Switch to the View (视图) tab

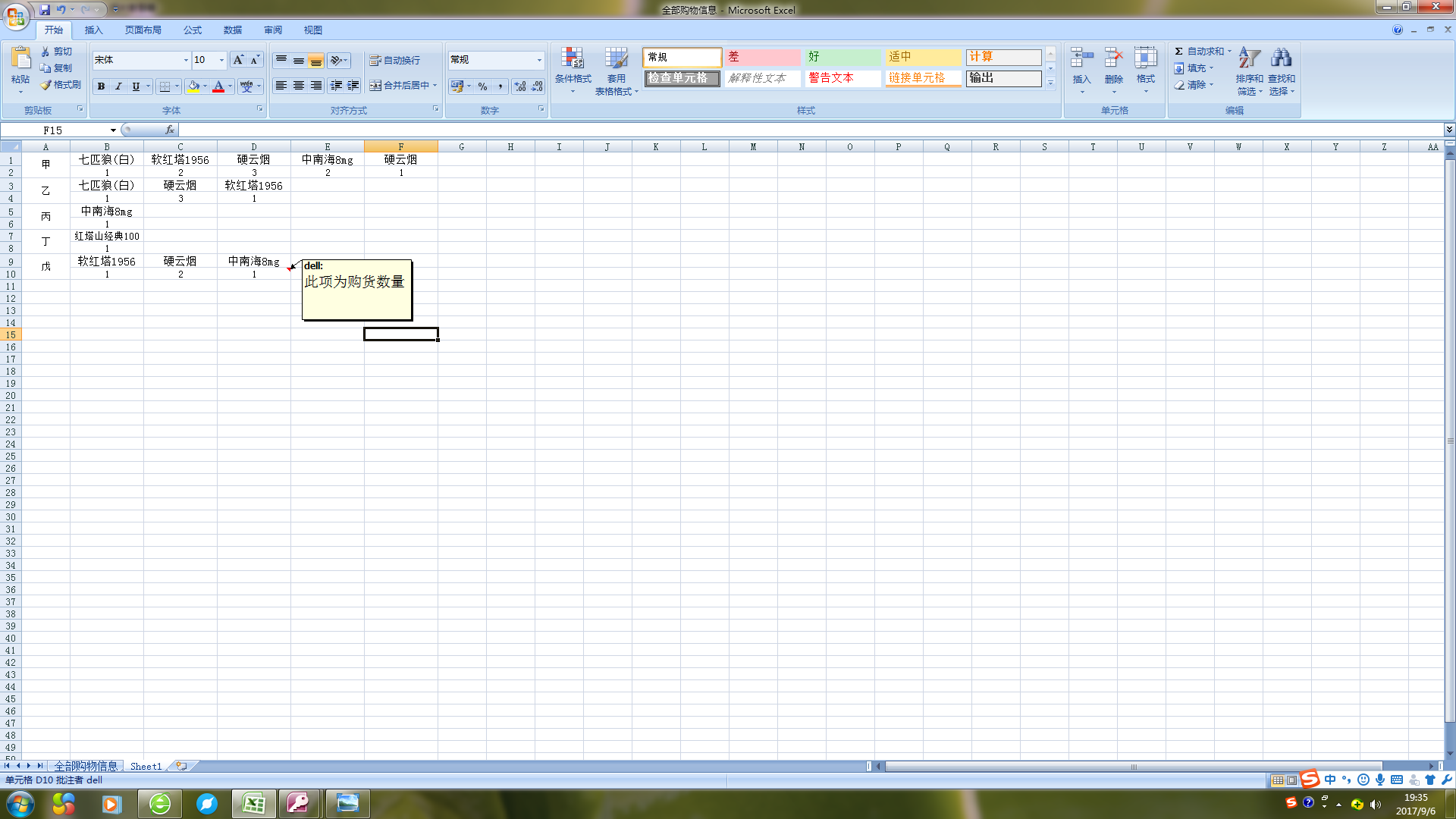(x=313, y=30)
